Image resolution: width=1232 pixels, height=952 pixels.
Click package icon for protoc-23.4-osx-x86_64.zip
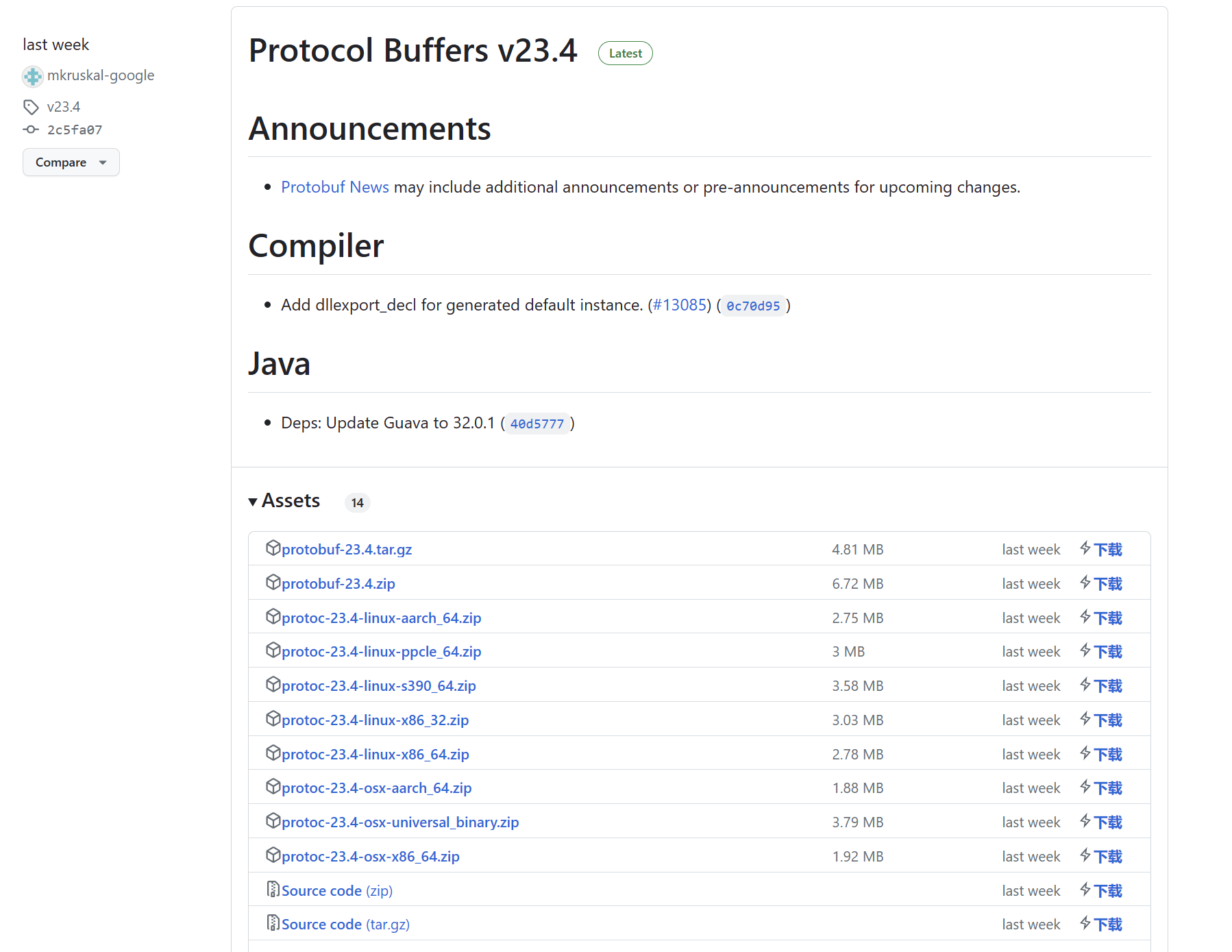click(273, 855)
